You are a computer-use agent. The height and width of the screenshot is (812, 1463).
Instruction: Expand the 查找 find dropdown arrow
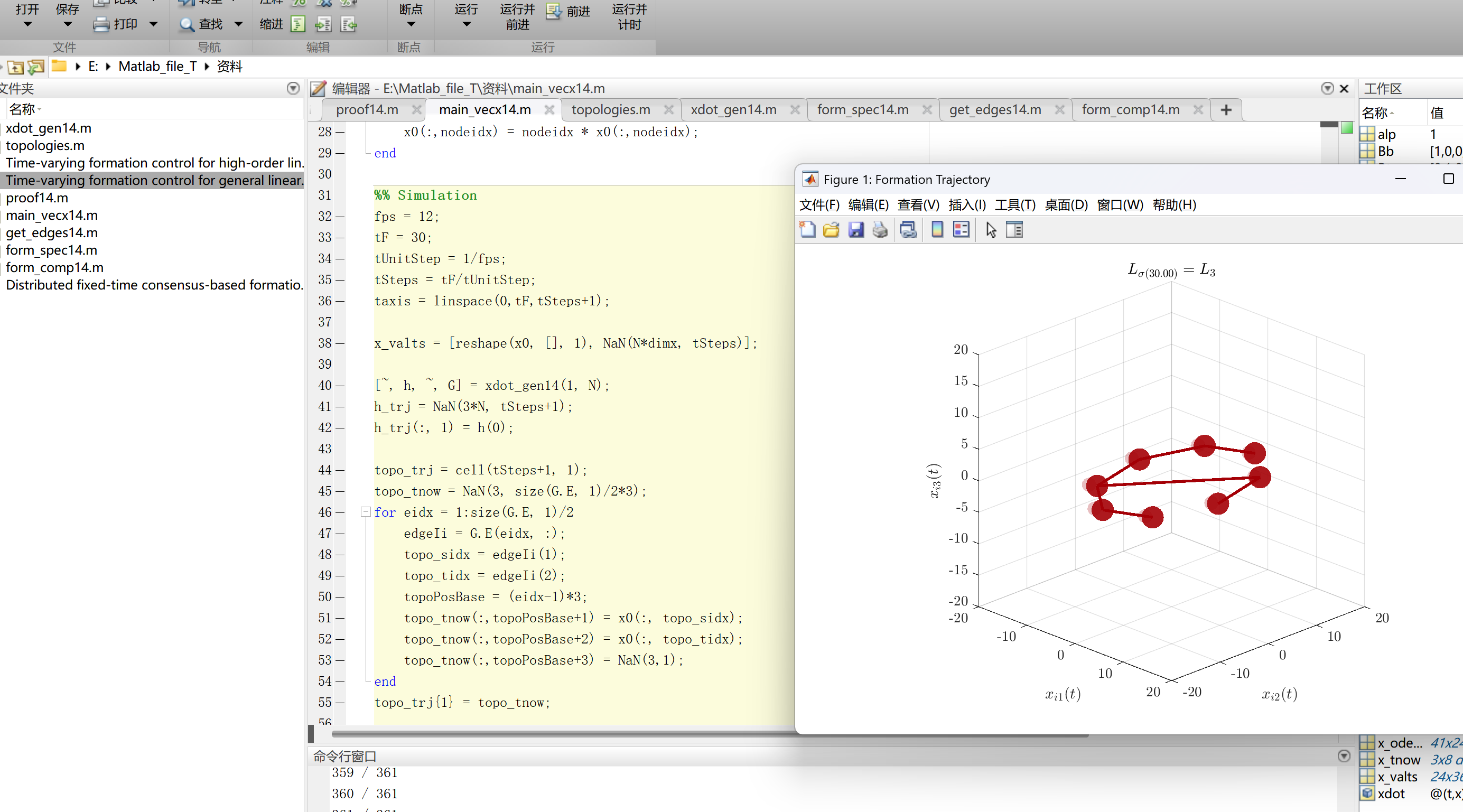(238, 24)
